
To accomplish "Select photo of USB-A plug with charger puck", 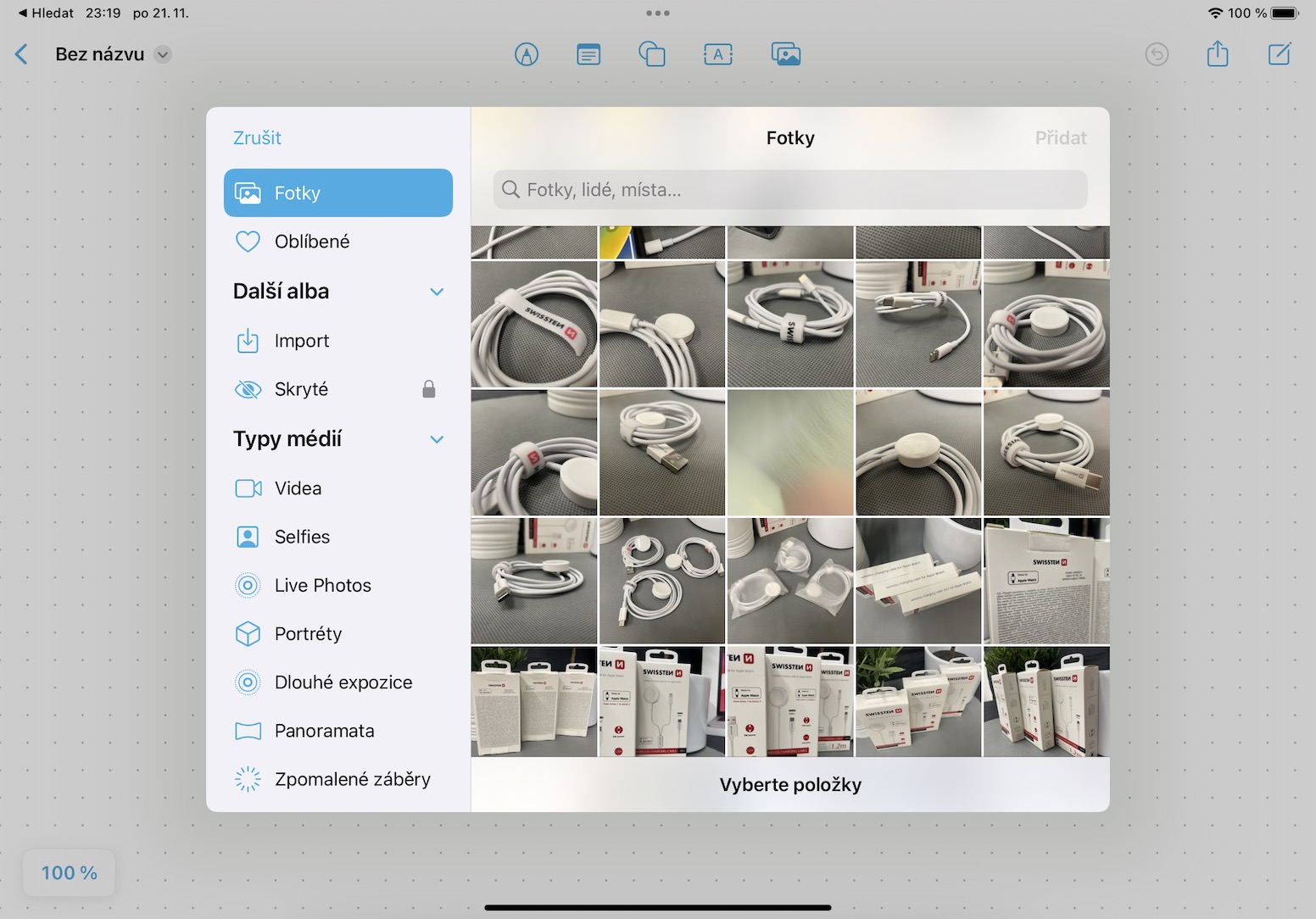I will point(662,453).
